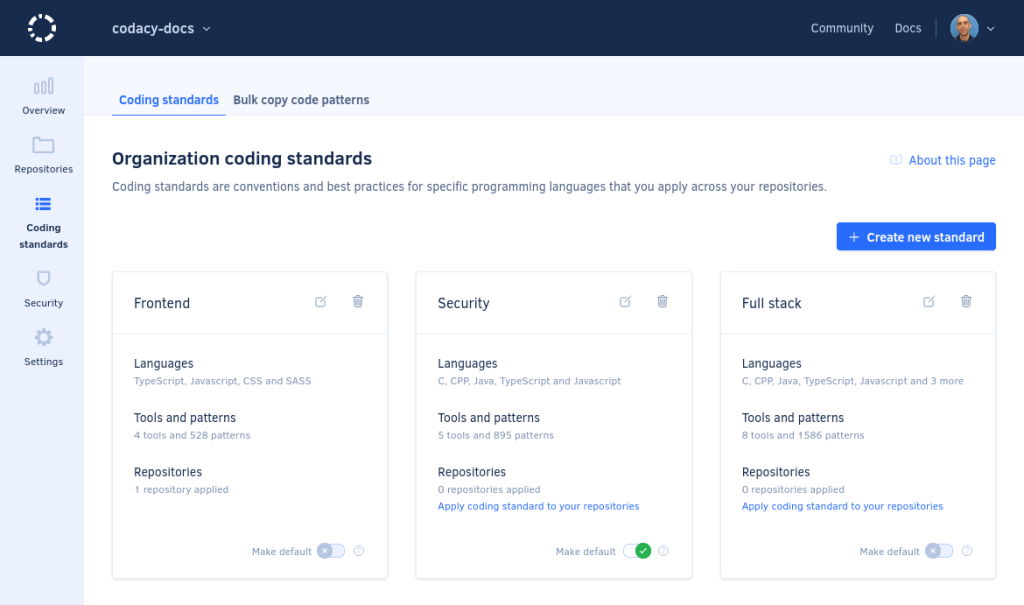Open the About this page link

(x=950, y=160)
